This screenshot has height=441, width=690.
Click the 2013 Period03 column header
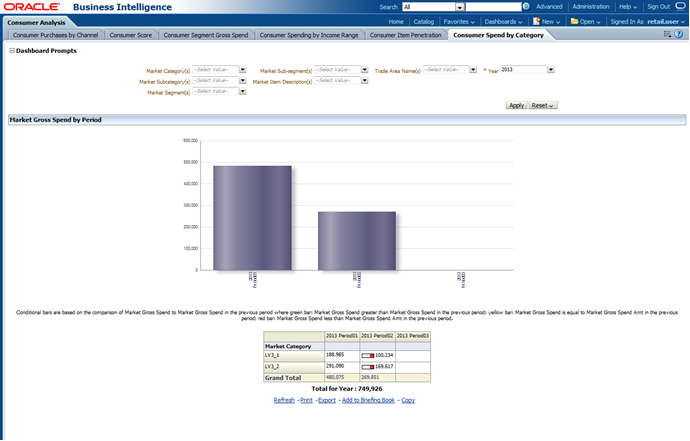413,336
